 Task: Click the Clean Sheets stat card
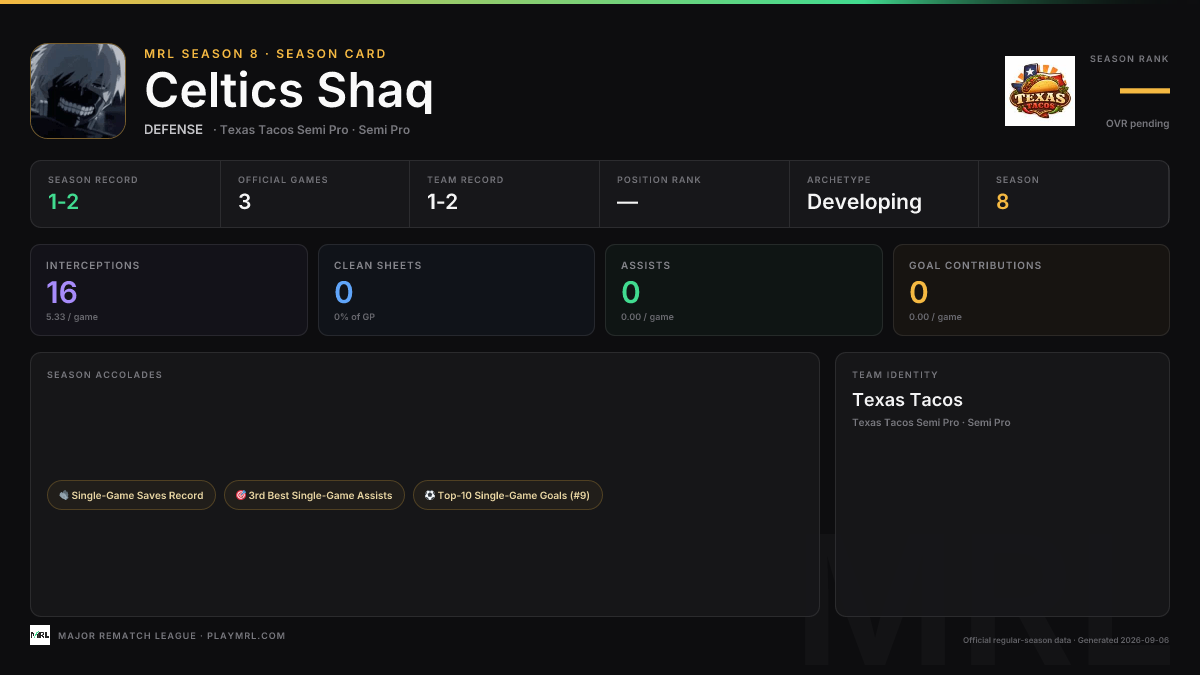(456, 290)
